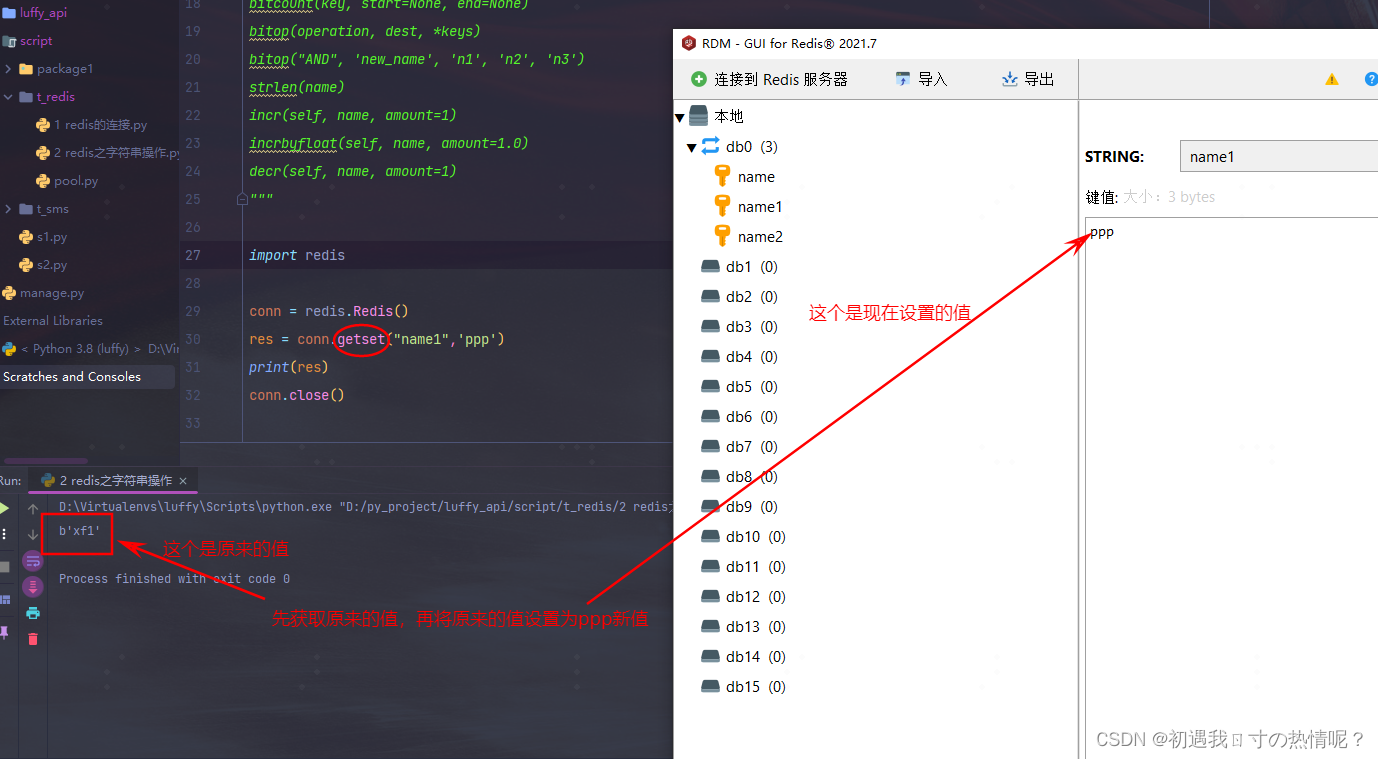This screenshot has height=759, width=1378.
Task: Collapse the t_redis folder arrow
Action: 8,97
